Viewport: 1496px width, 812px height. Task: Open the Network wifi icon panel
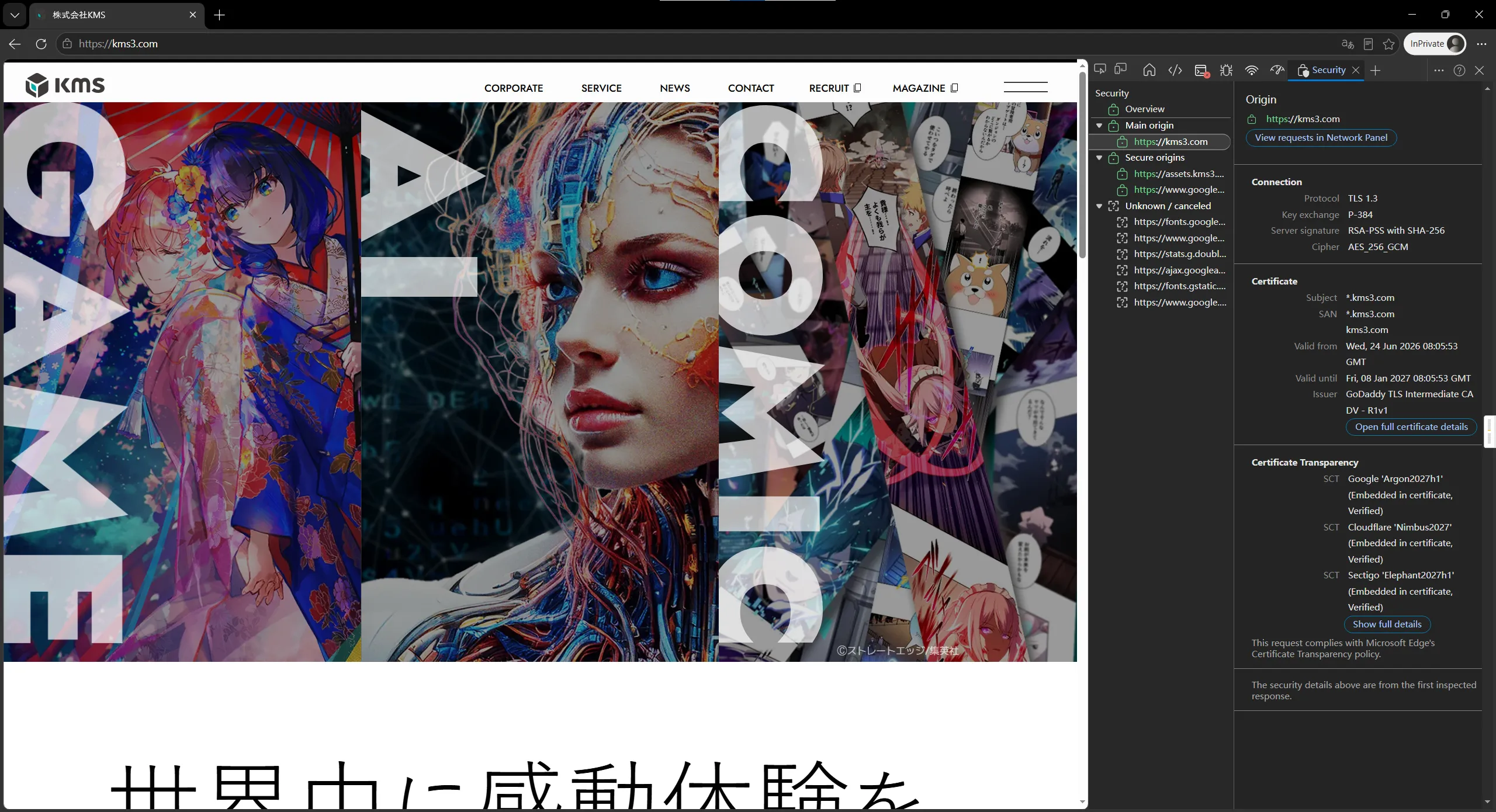[1251, 70]
